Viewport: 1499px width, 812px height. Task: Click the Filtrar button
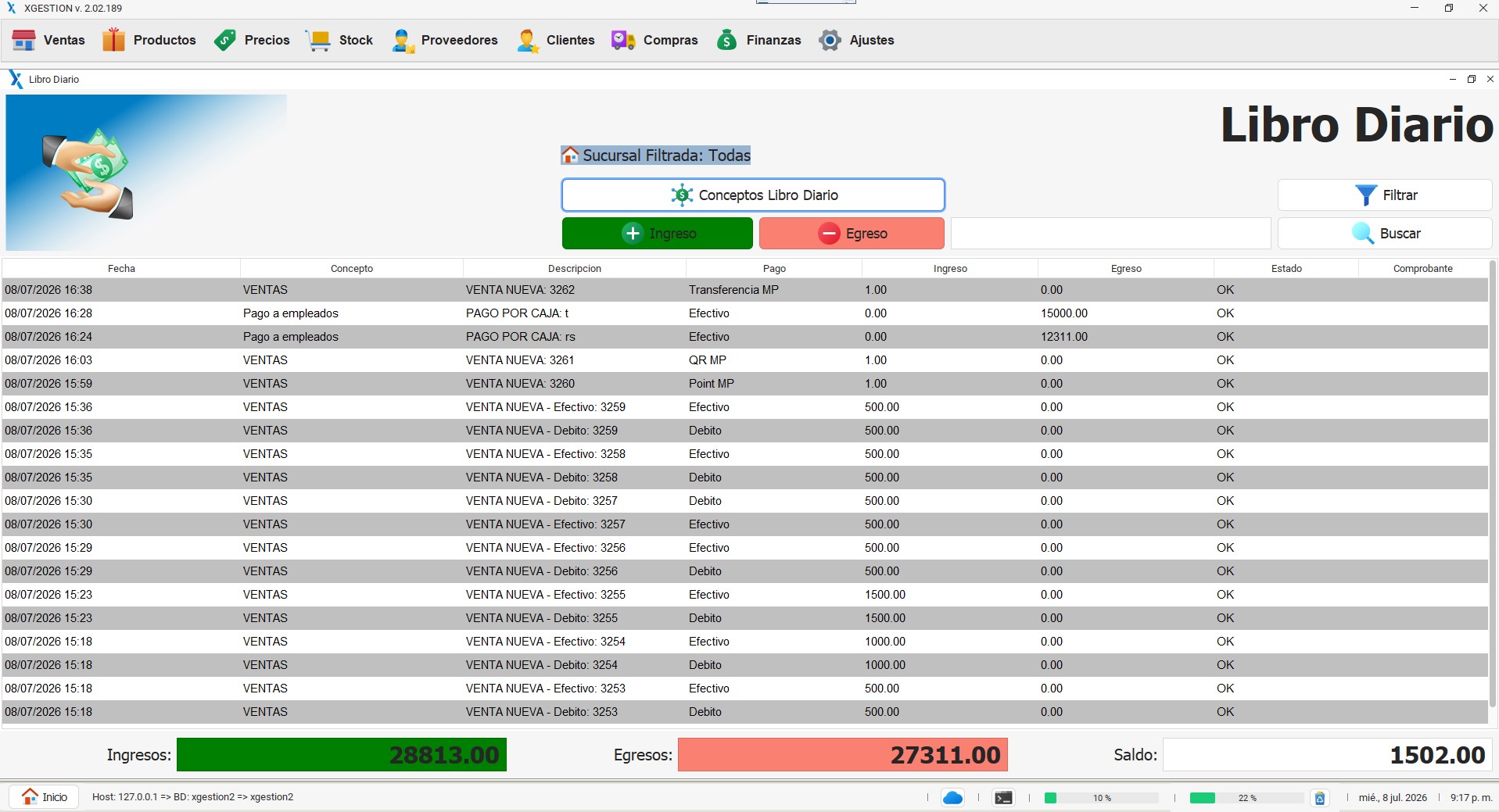pos(1385,195)
